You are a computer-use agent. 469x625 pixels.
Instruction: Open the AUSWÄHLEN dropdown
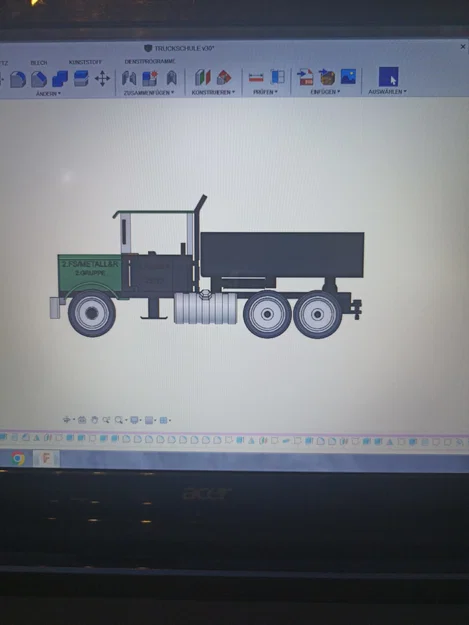click(x=387, y=92)
